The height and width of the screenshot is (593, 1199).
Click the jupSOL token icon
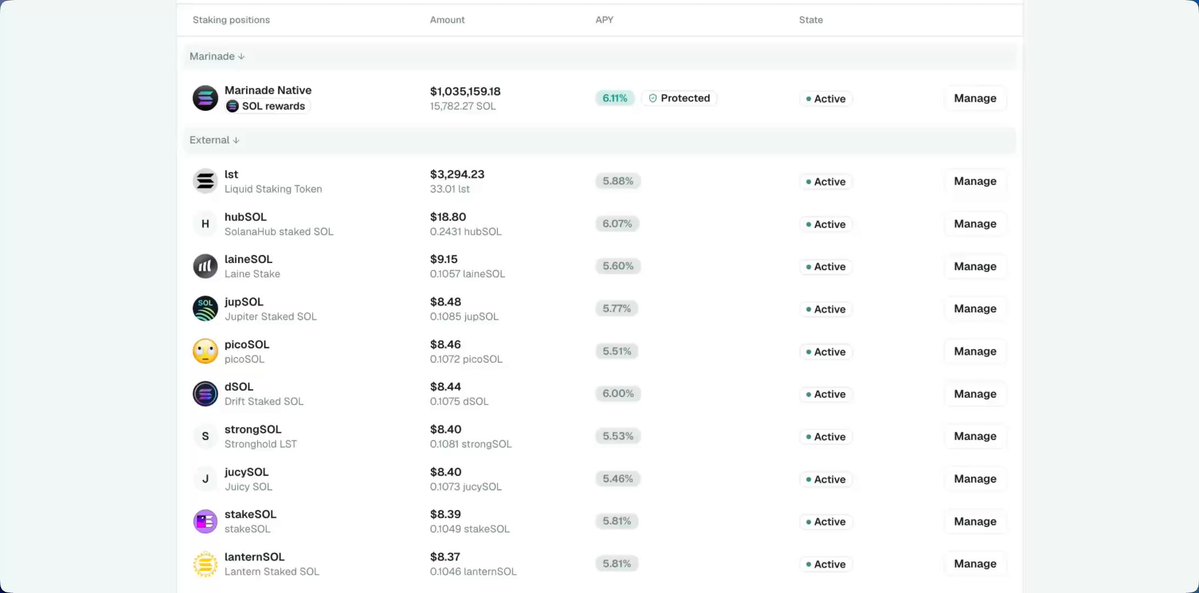[205, 309]
